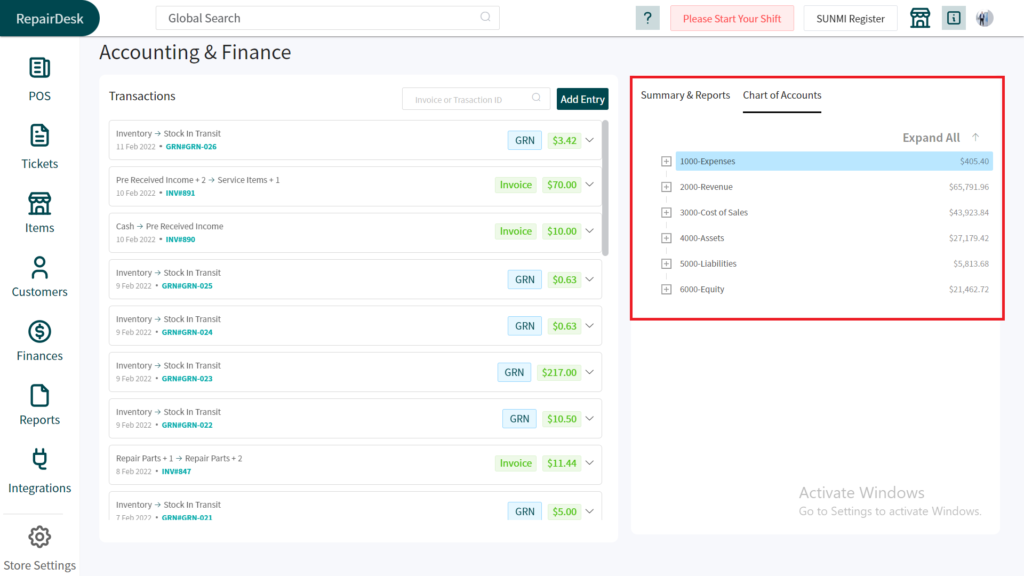Click the transaction search magnifier icon
1024x576 pixels.
point(536,98)
